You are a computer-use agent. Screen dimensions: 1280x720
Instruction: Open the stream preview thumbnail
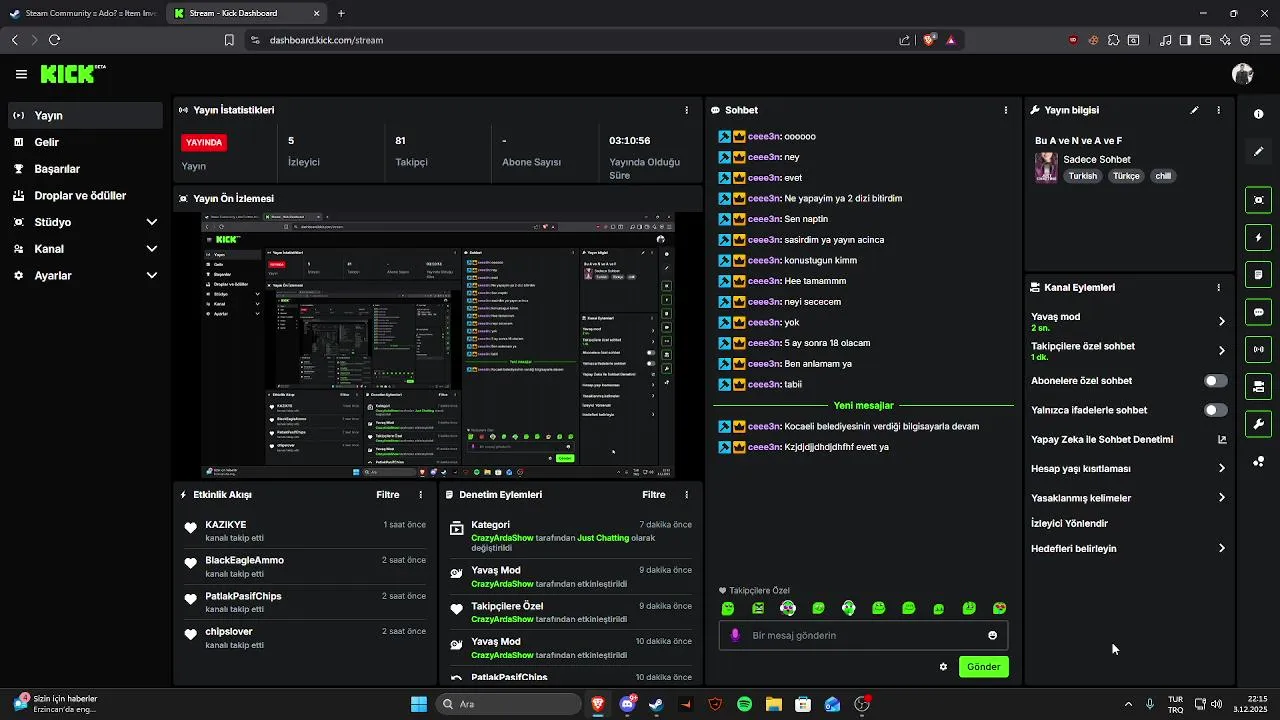pos(438,345)
